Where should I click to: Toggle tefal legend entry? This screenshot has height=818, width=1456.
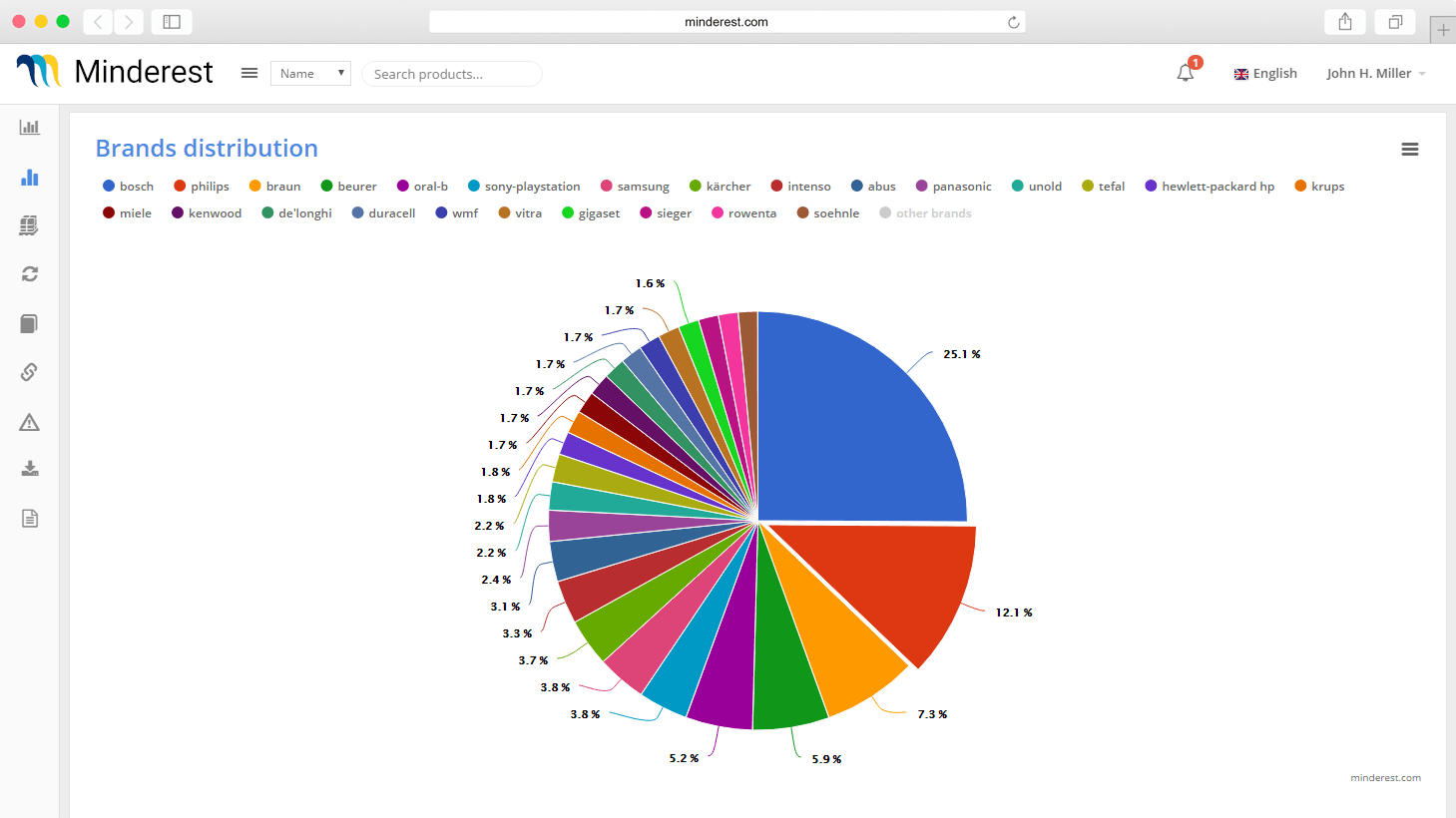coord(1104,187)
